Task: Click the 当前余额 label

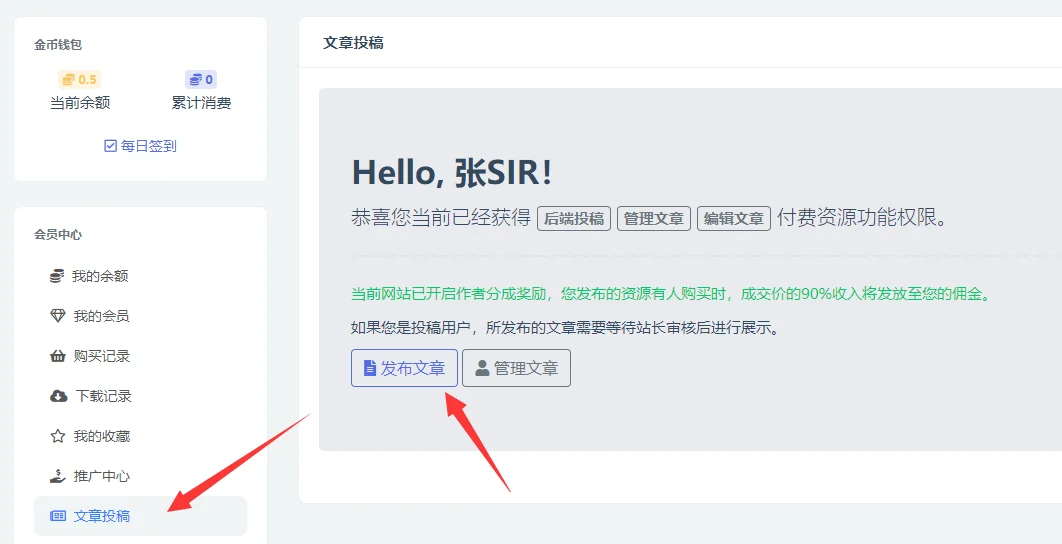Action: pyautogui.click(x=80, y=103)
